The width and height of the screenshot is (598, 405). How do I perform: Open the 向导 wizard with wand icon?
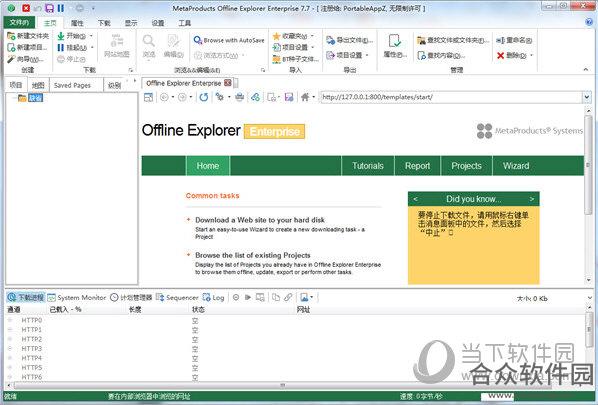point(26,59)
